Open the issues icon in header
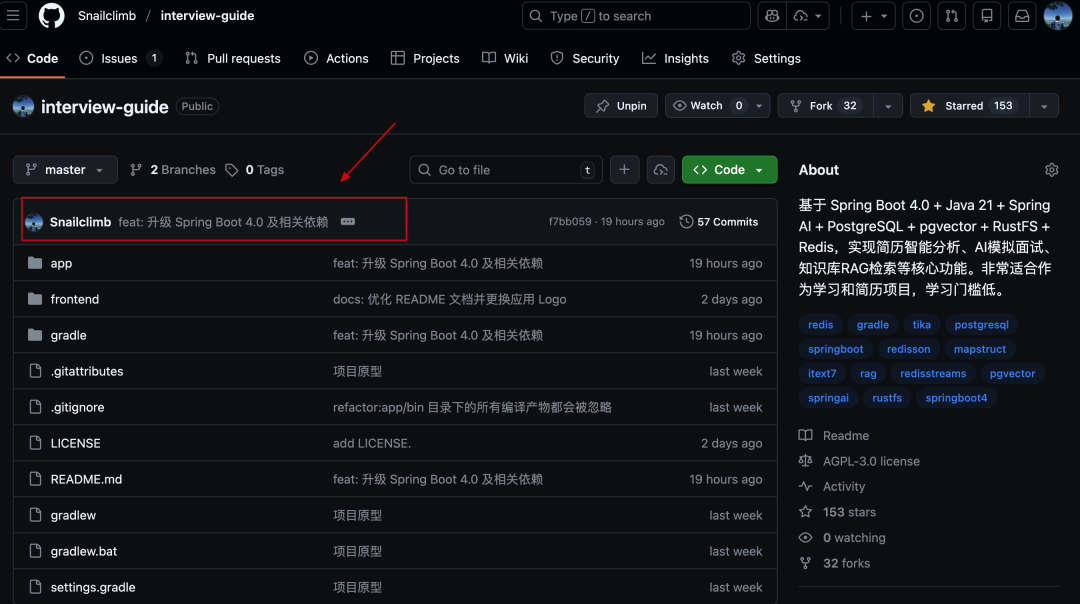This screenshot has width=1080, height=604. pyautogui.click(x=917, y=16)
